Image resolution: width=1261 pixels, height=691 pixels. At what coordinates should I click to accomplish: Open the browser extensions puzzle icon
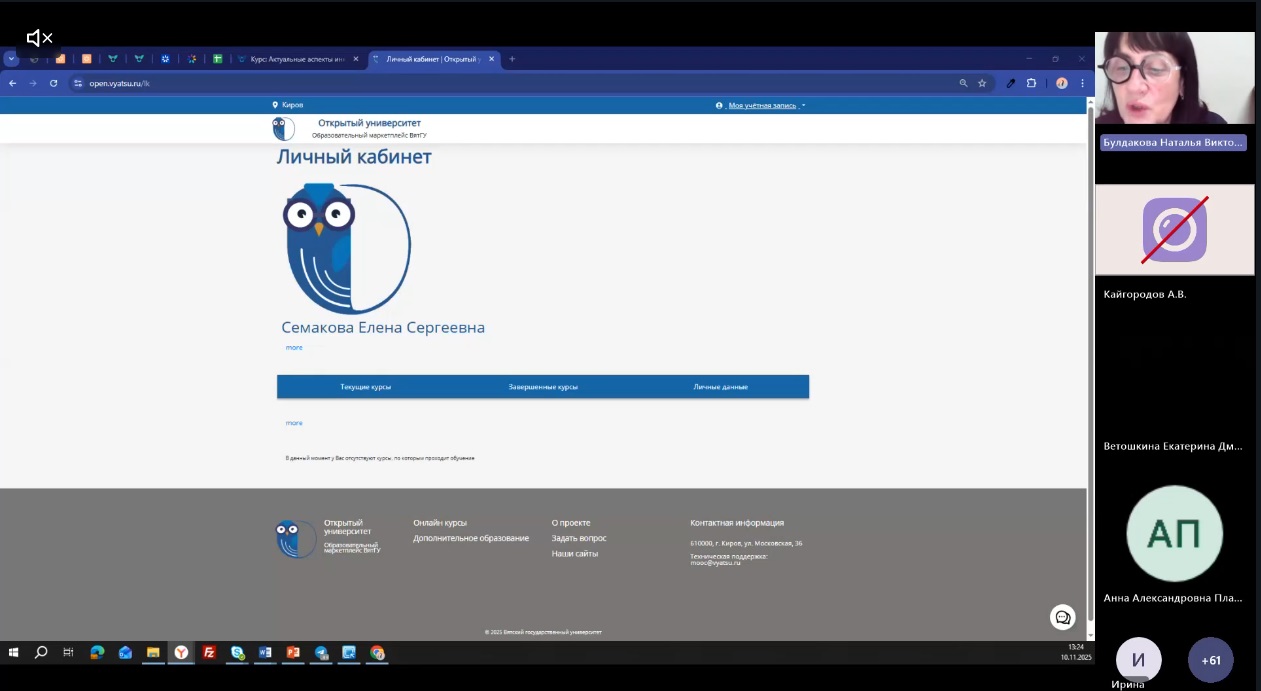pyautogui.click(x=1031, y=84)
